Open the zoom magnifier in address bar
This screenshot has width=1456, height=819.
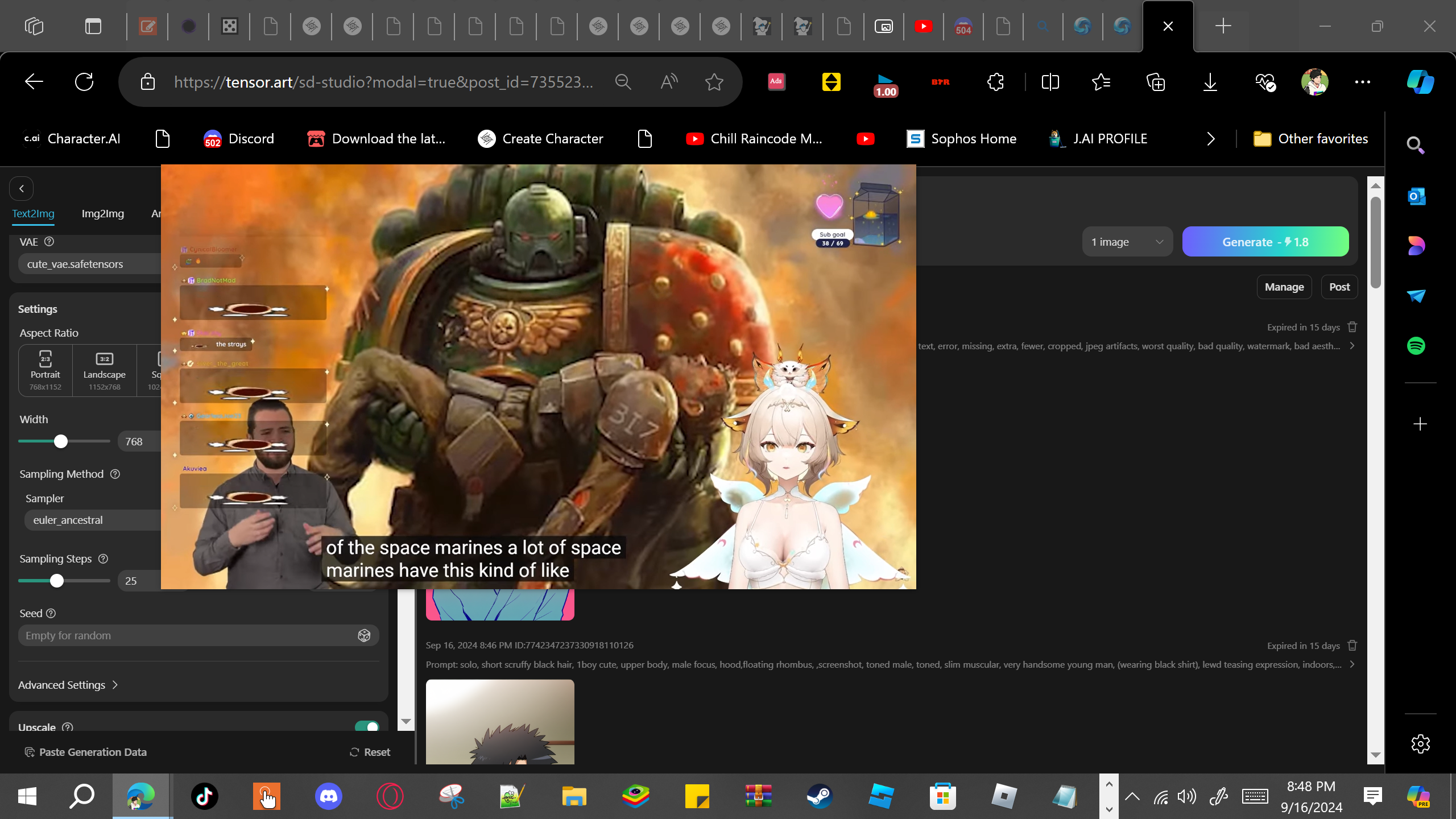pos(623,82)
